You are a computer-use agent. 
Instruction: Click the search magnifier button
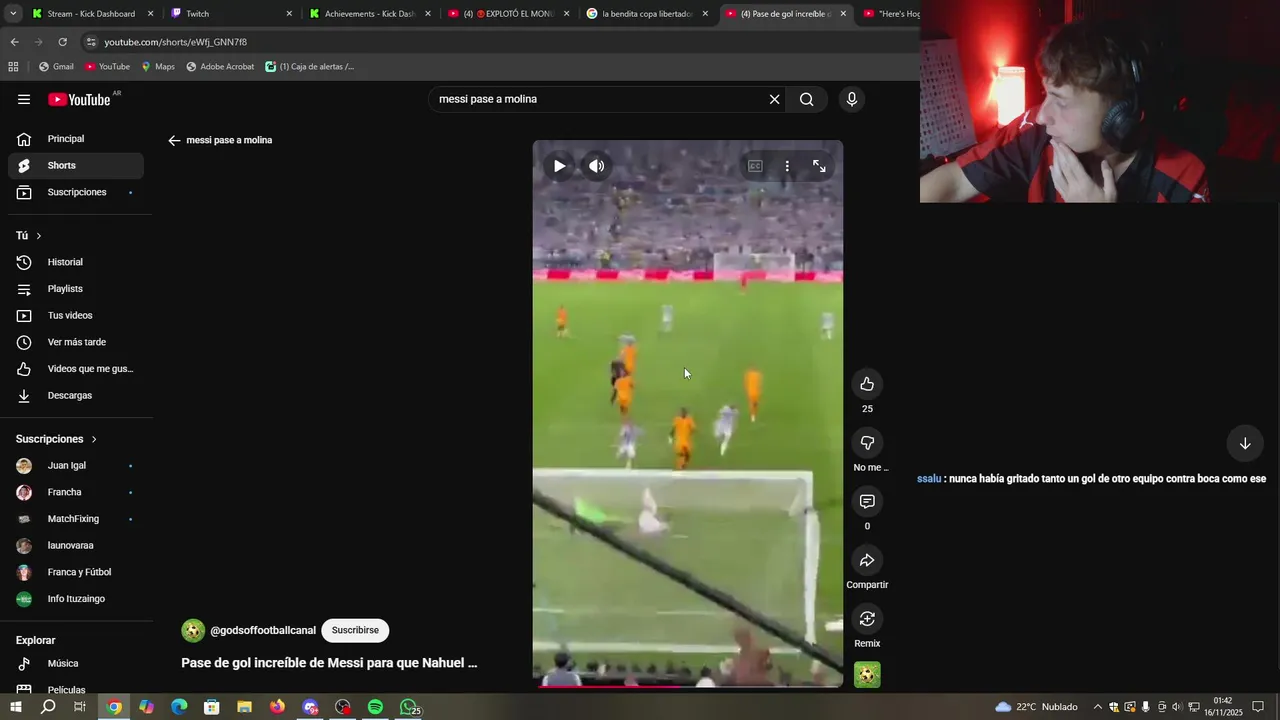tap(806, 99)
